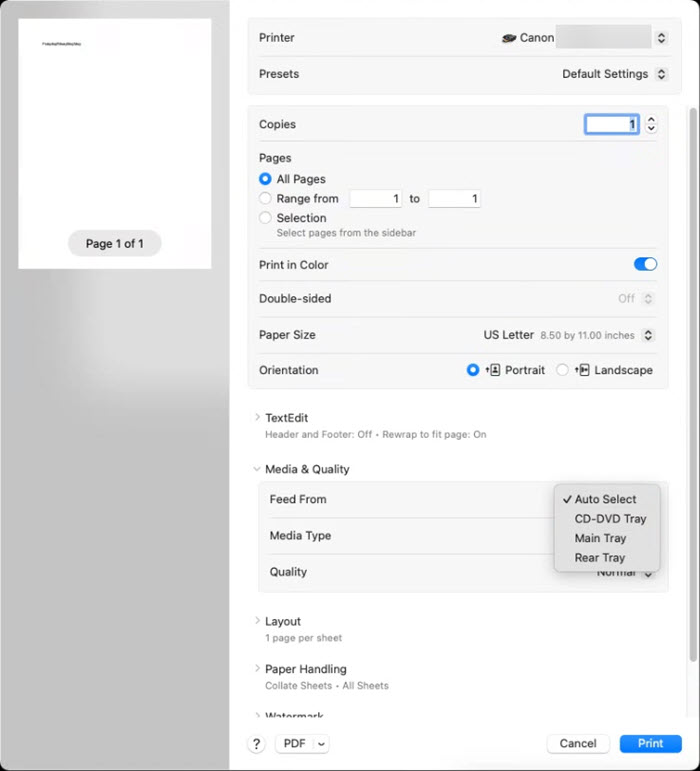
Task: Click the page preview thumbnail
Action: pos(115,144)
